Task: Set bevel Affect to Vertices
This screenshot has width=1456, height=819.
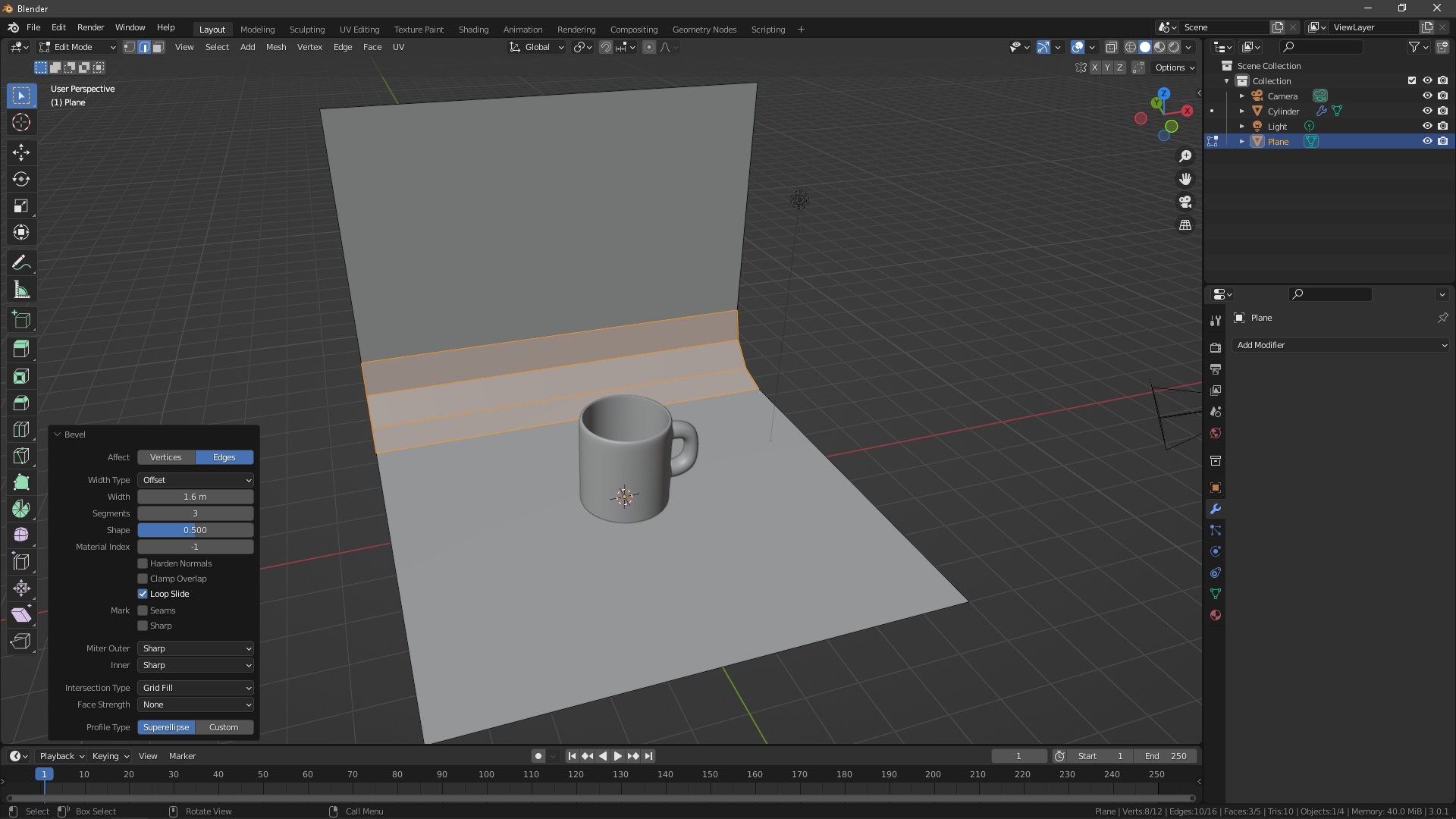Action: point(166,457)
